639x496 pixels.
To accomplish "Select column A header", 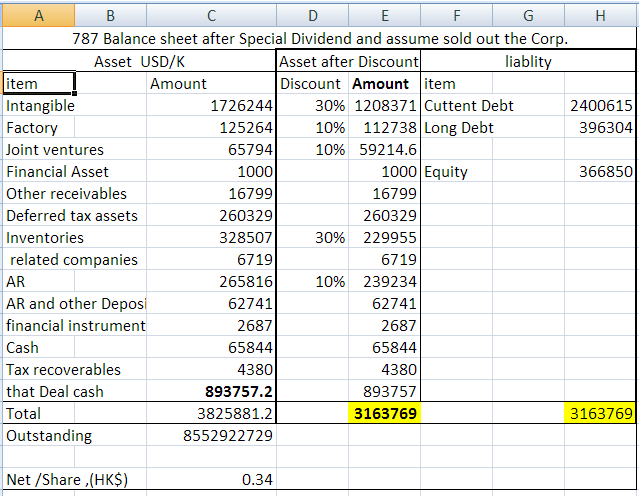I will pyautogui.click(x=38, y=15).
